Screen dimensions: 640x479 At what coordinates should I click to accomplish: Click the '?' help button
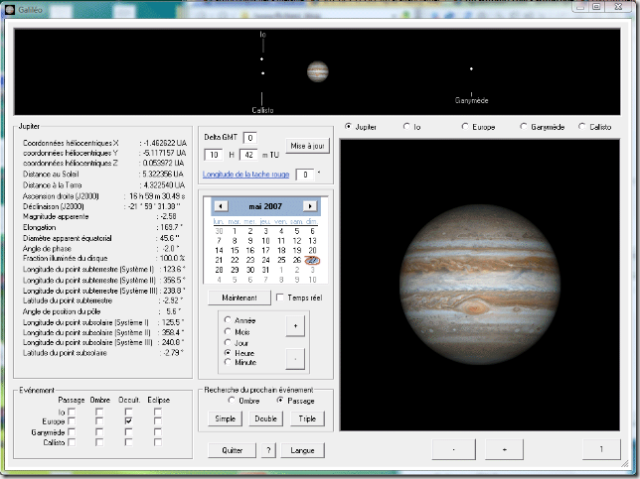[x=269, y=451]
